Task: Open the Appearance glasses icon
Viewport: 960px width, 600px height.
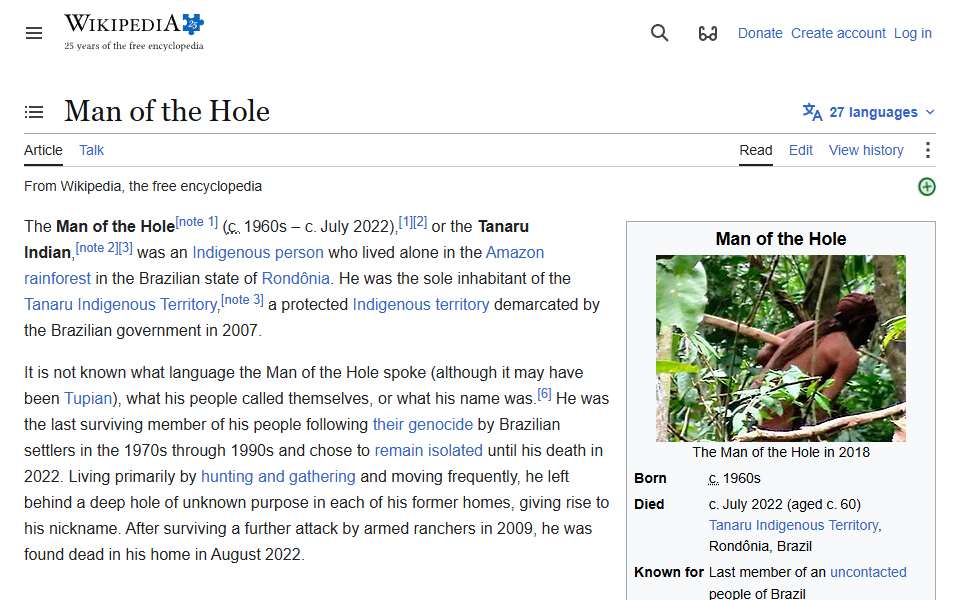Action: 708,33
